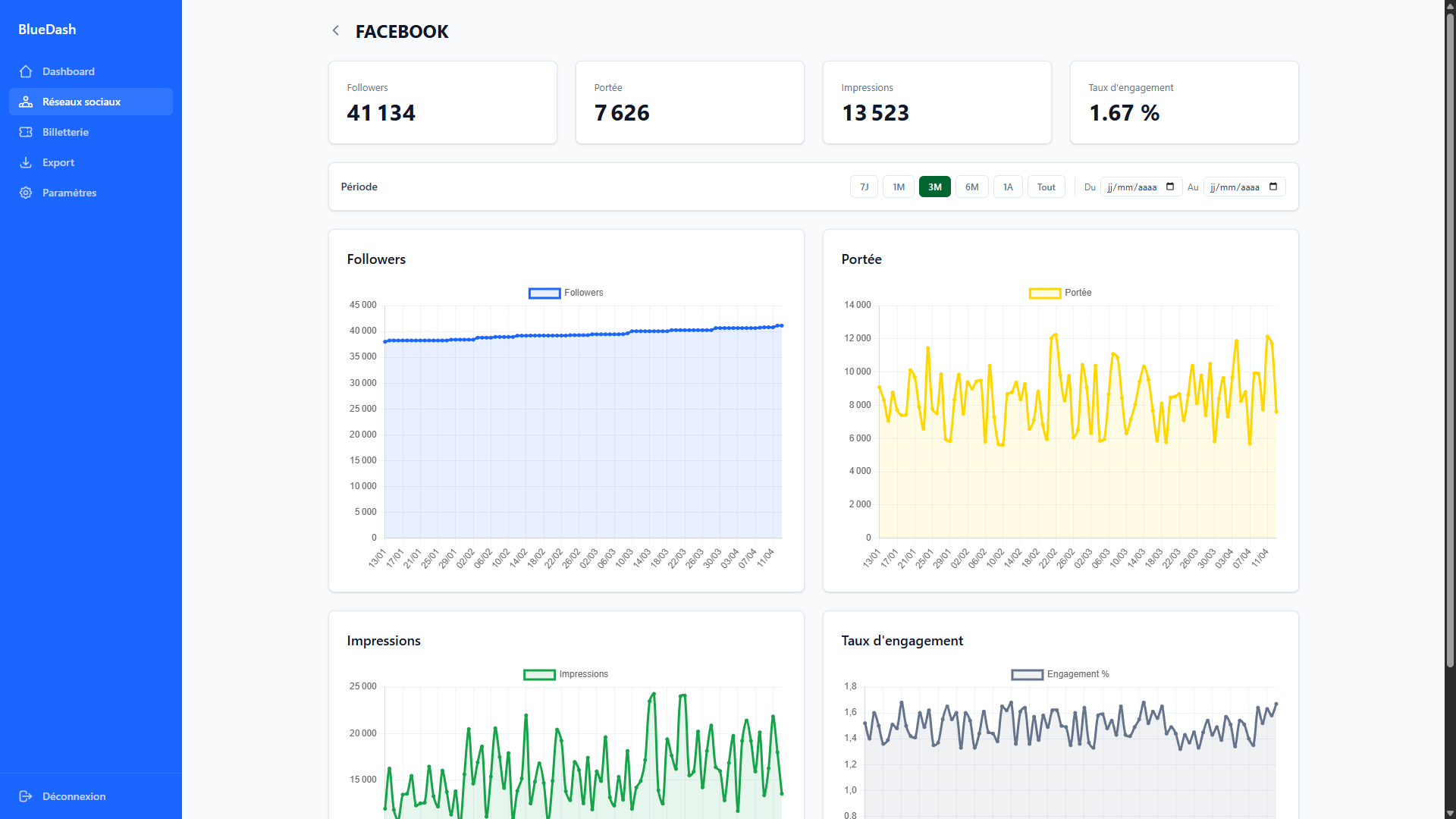The height and width of the screenshot is (819, 1456).
Task: Toggle the Engagement % legend swatch
Action: pos(1028,674)
